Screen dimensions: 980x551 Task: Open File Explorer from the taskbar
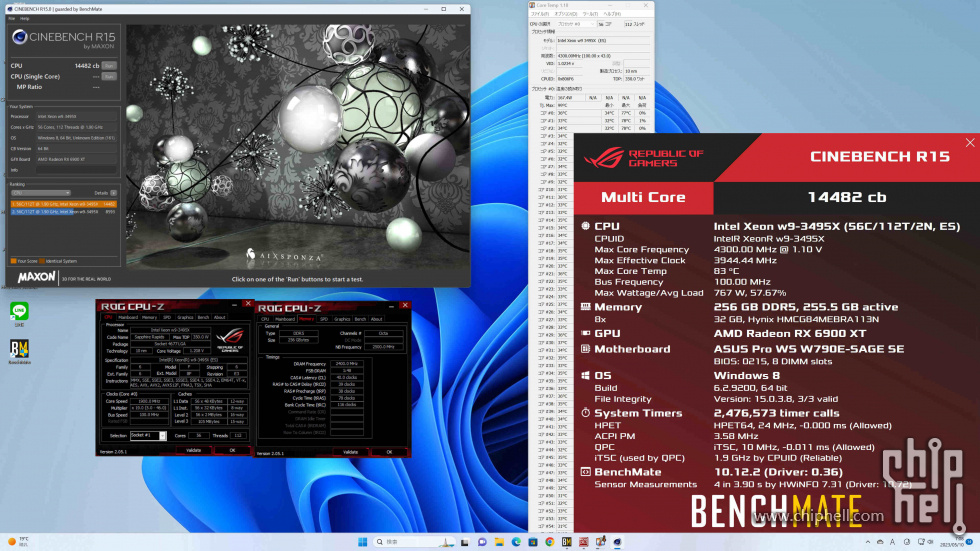tap(499, 542)
